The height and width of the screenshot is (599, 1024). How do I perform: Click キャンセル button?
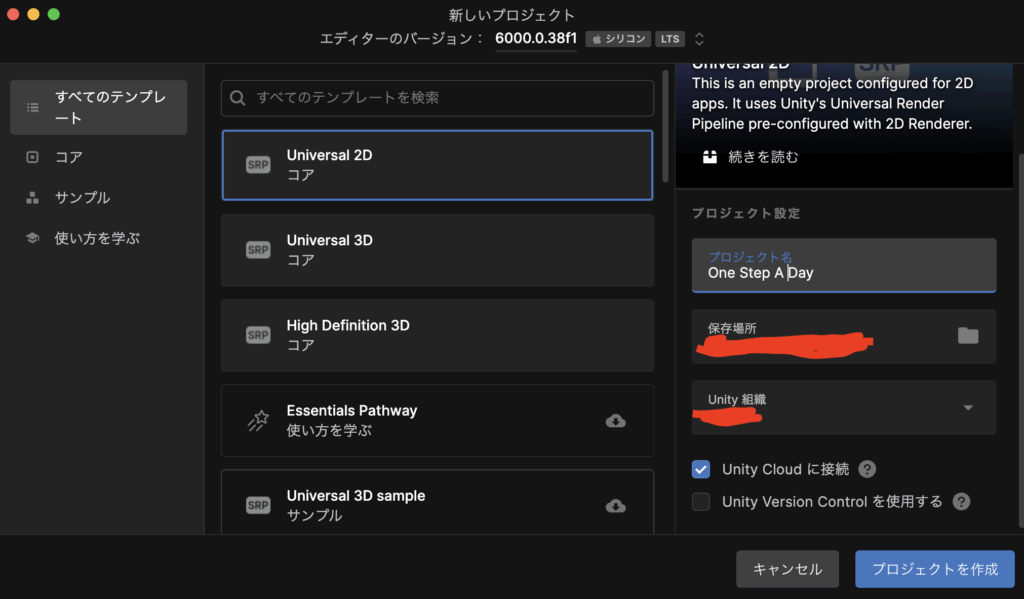[788, 569]
